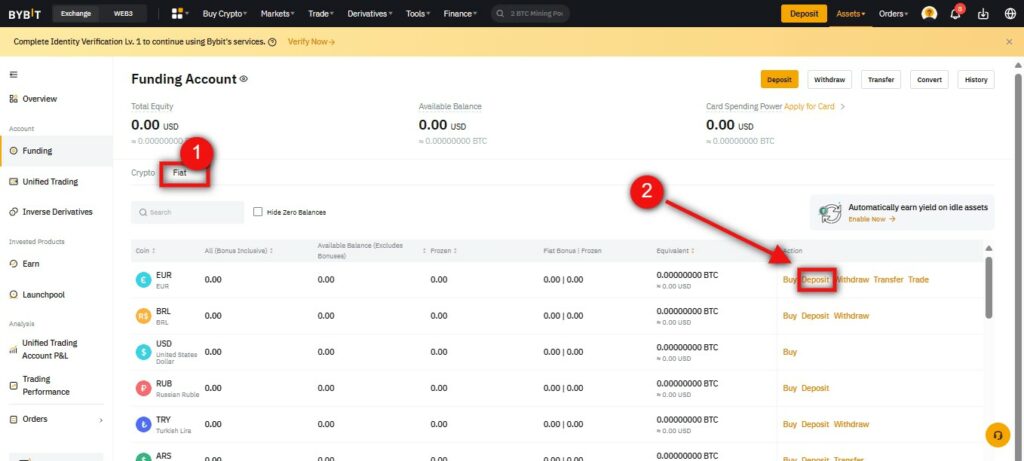The image size is (1024, 461).
Task: Close the identity verification banner
Action: pyautogui.click(x=1009, y=41)
